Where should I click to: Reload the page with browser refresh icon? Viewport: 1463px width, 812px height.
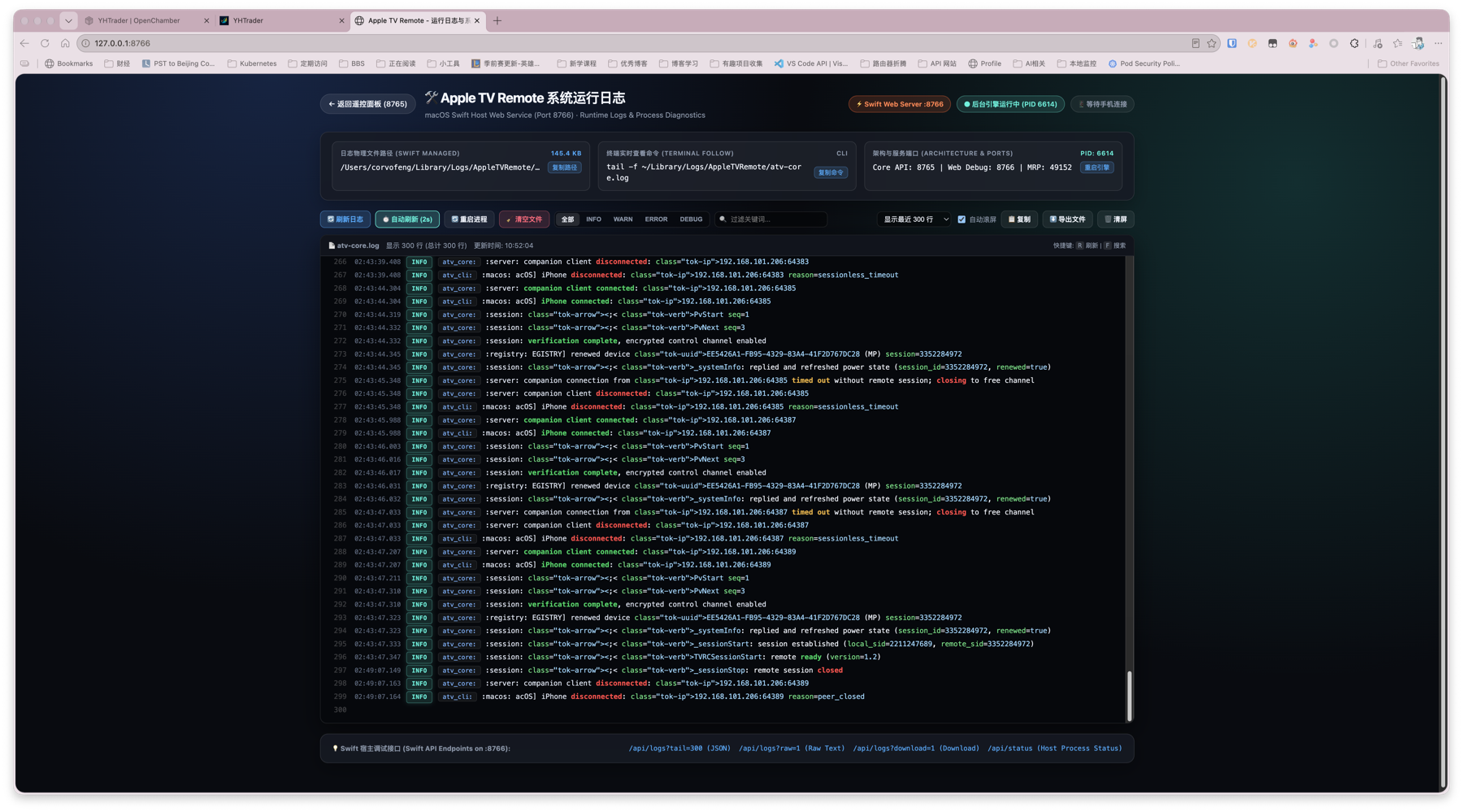pos(45,43)
